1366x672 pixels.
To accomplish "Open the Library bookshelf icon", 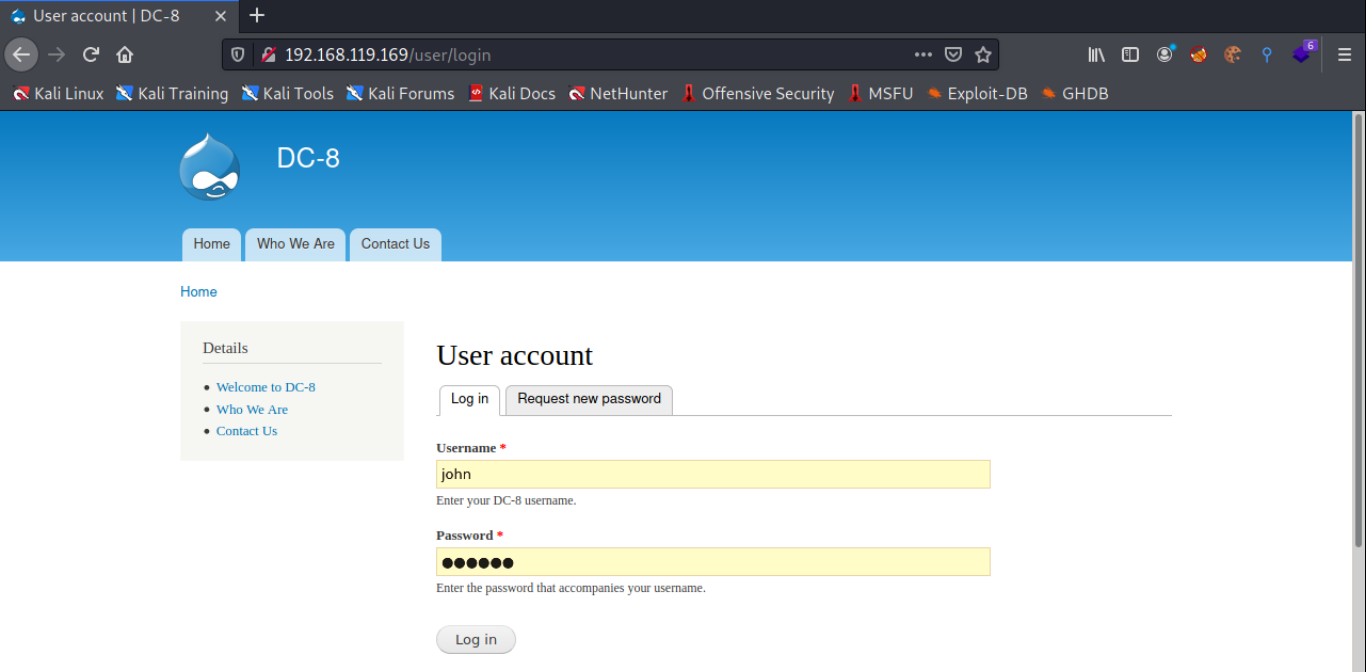I will point(1096,55).
